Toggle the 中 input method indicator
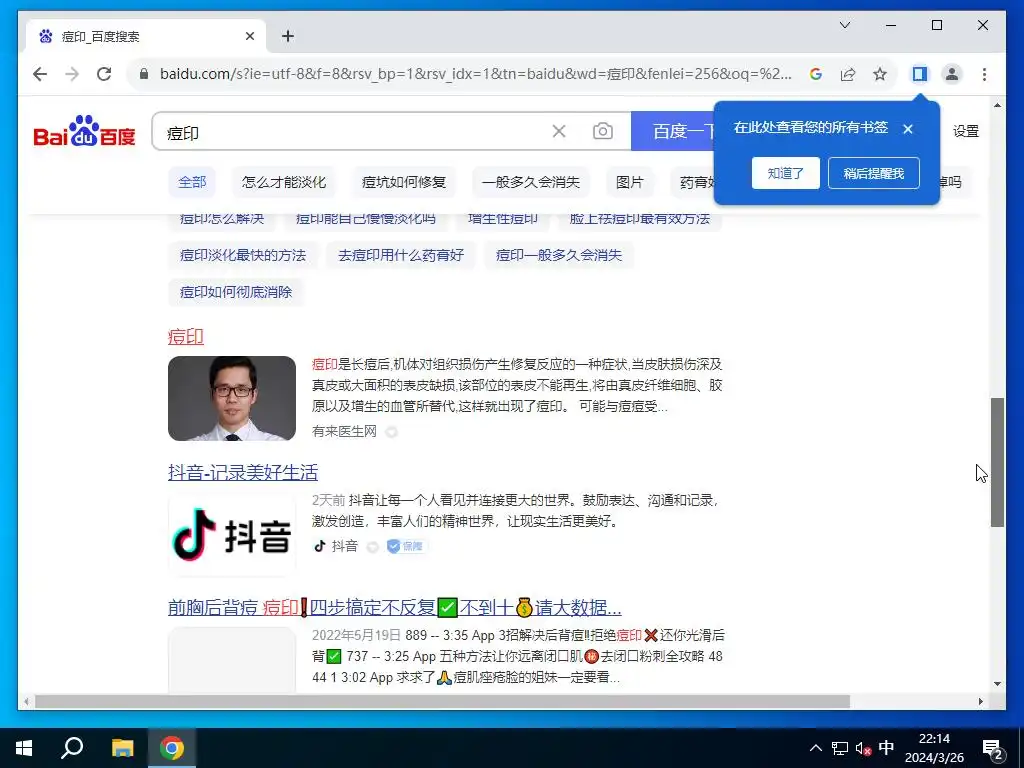 [x=886, y=747]
